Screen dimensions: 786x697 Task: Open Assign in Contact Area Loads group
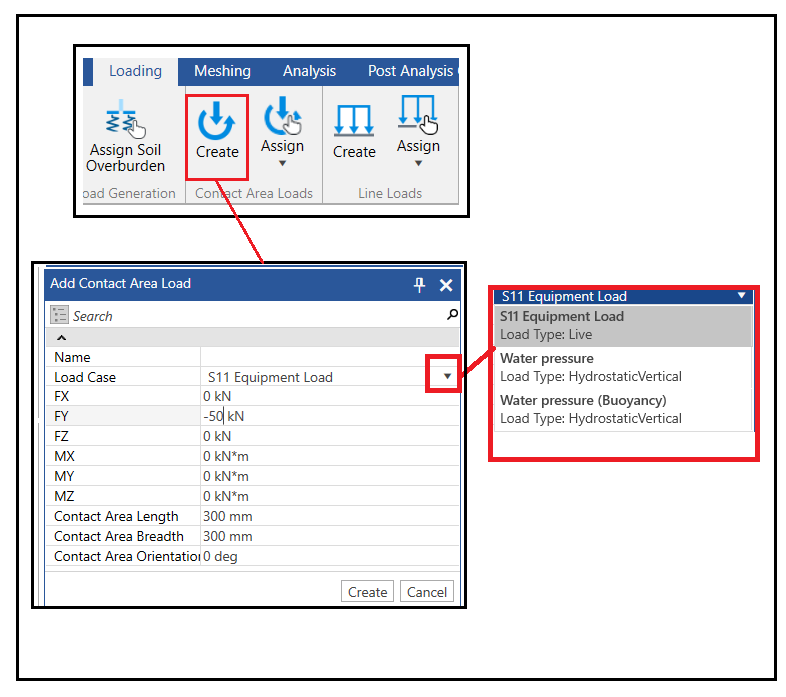pos(282,131)
